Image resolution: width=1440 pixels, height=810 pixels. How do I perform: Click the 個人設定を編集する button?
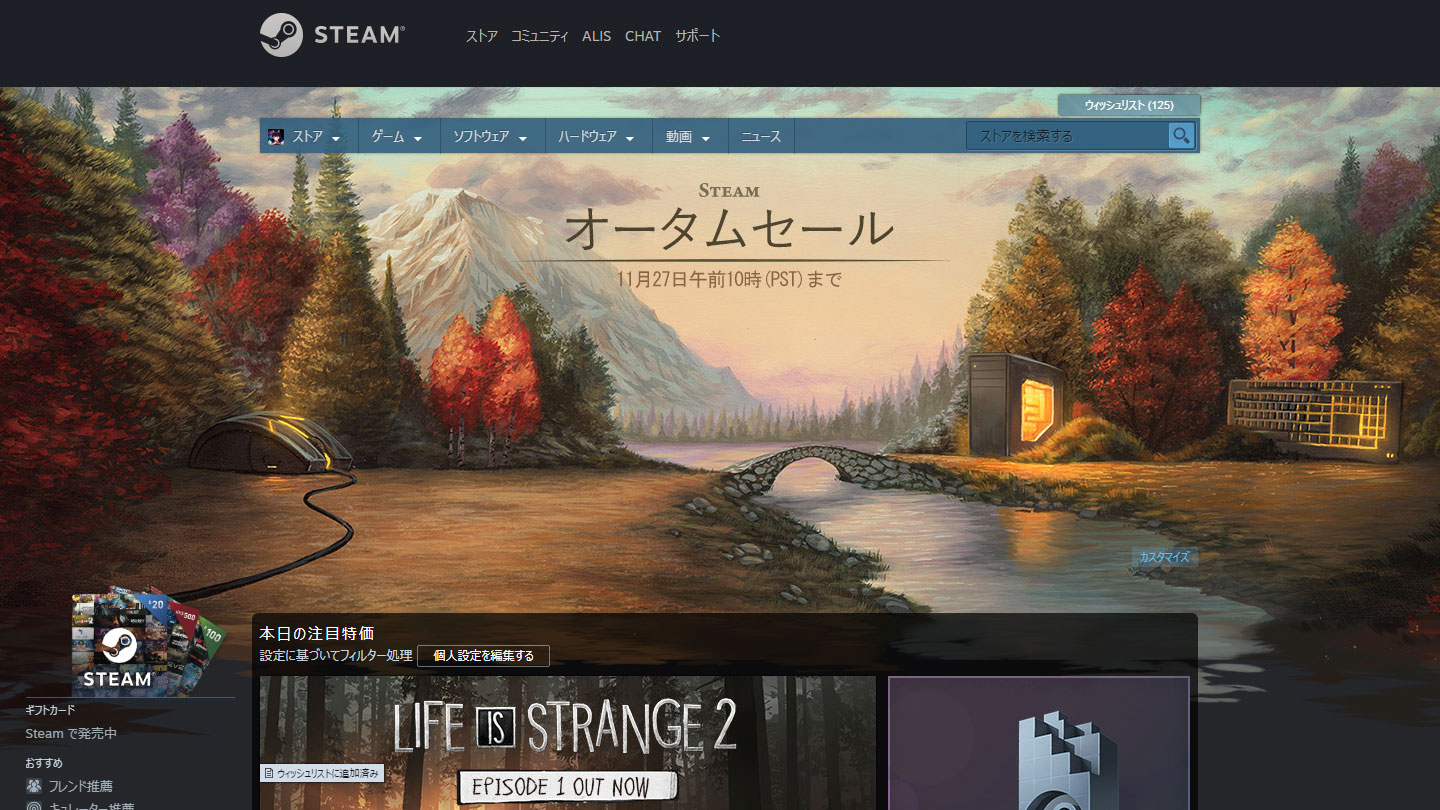point(483,656)
